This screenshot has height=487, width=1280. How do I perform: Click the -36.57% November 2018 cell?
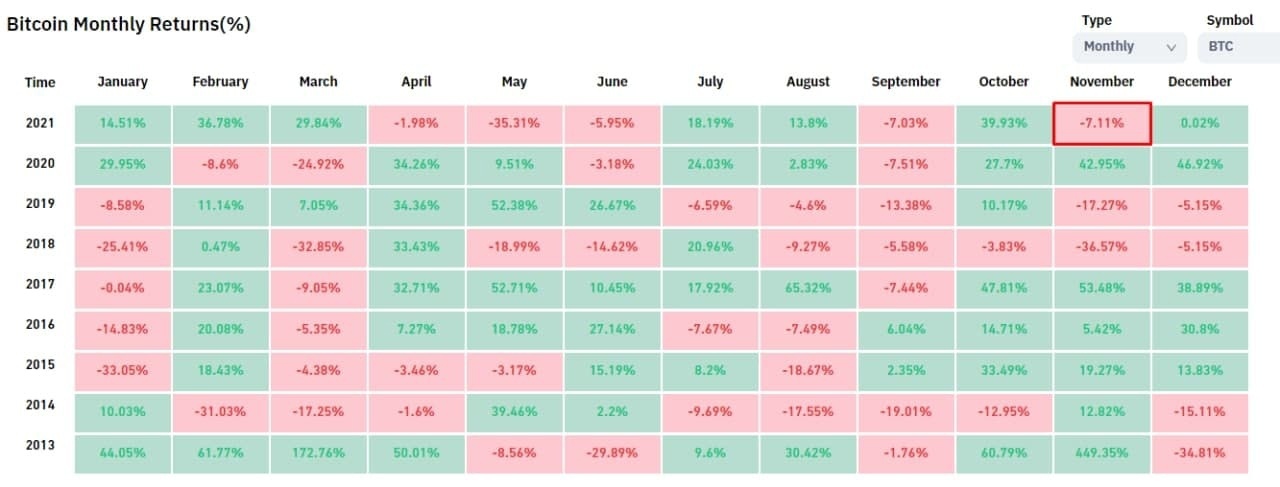click(x=1102, y=247)
